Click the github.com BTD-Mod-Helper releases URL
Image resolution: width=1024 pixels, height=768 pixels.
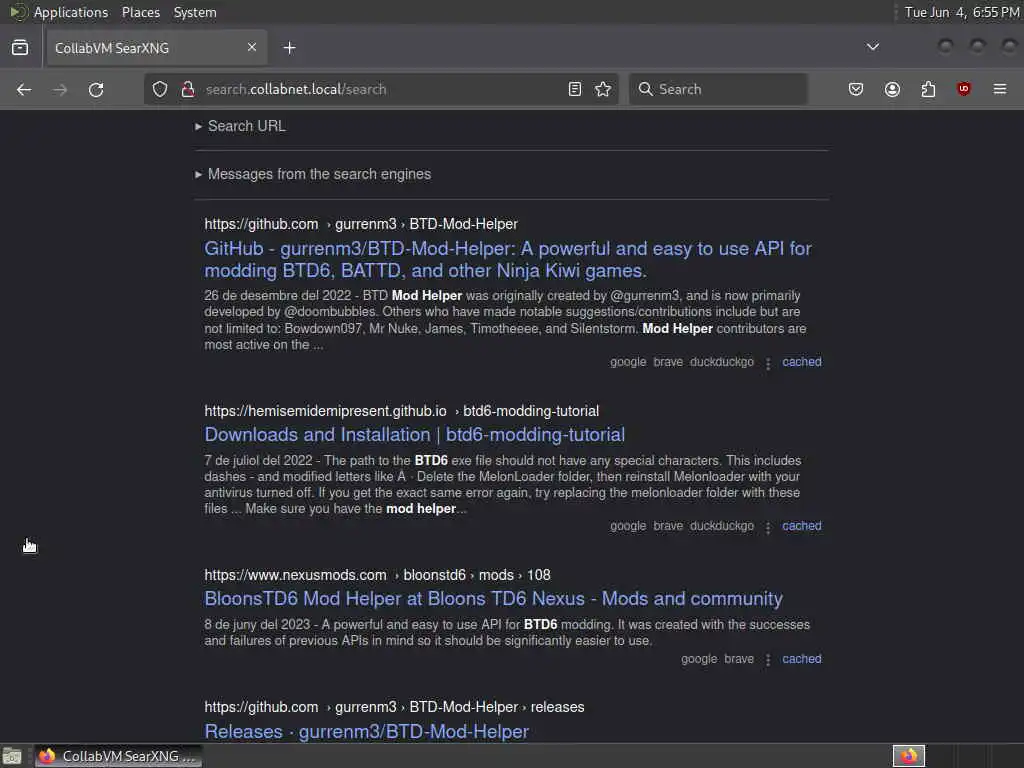tap(394, 707)
